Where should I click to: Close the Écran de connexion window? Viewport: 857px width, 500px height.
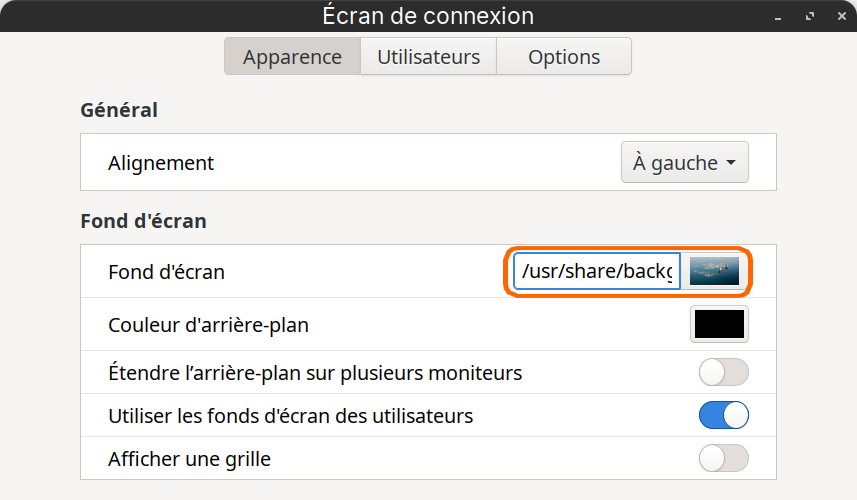[x=842, y=16]
